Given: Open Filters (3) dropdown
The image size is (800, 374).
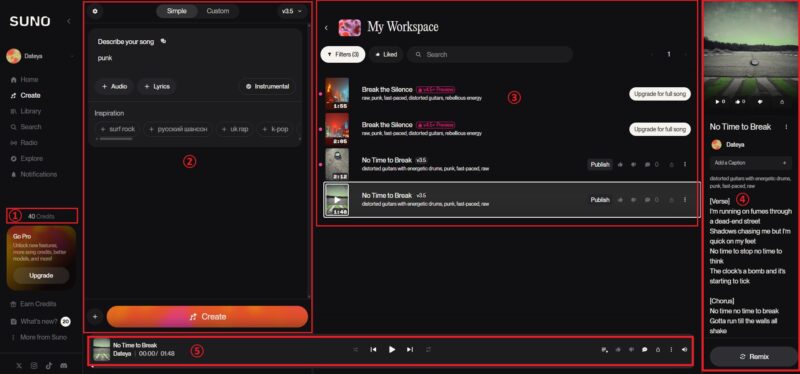Looking at the screenshot, I should pos(343,55).
